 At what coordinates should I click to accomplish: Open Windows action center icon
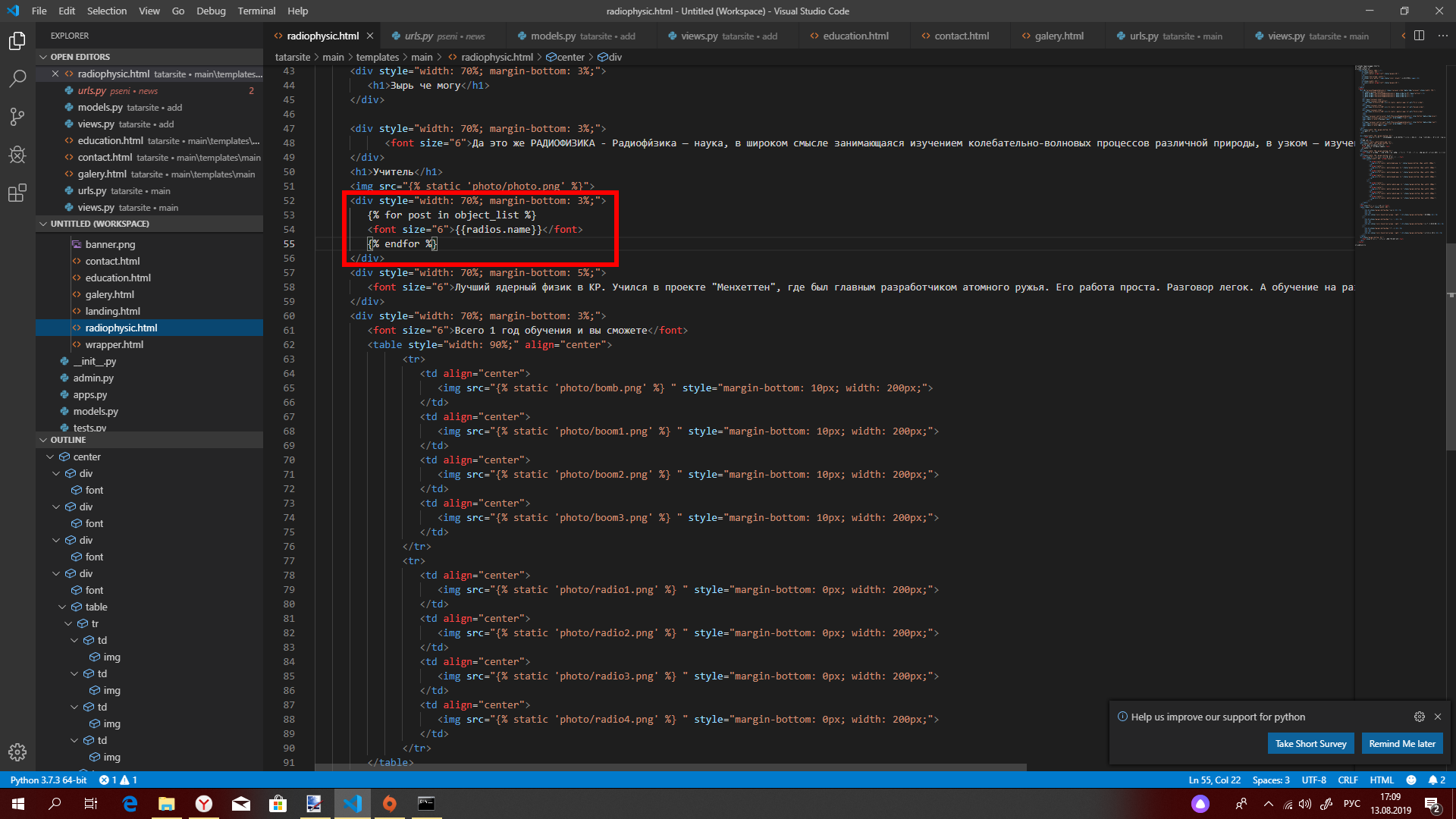pyautogui.click(x=1432, y=804)
